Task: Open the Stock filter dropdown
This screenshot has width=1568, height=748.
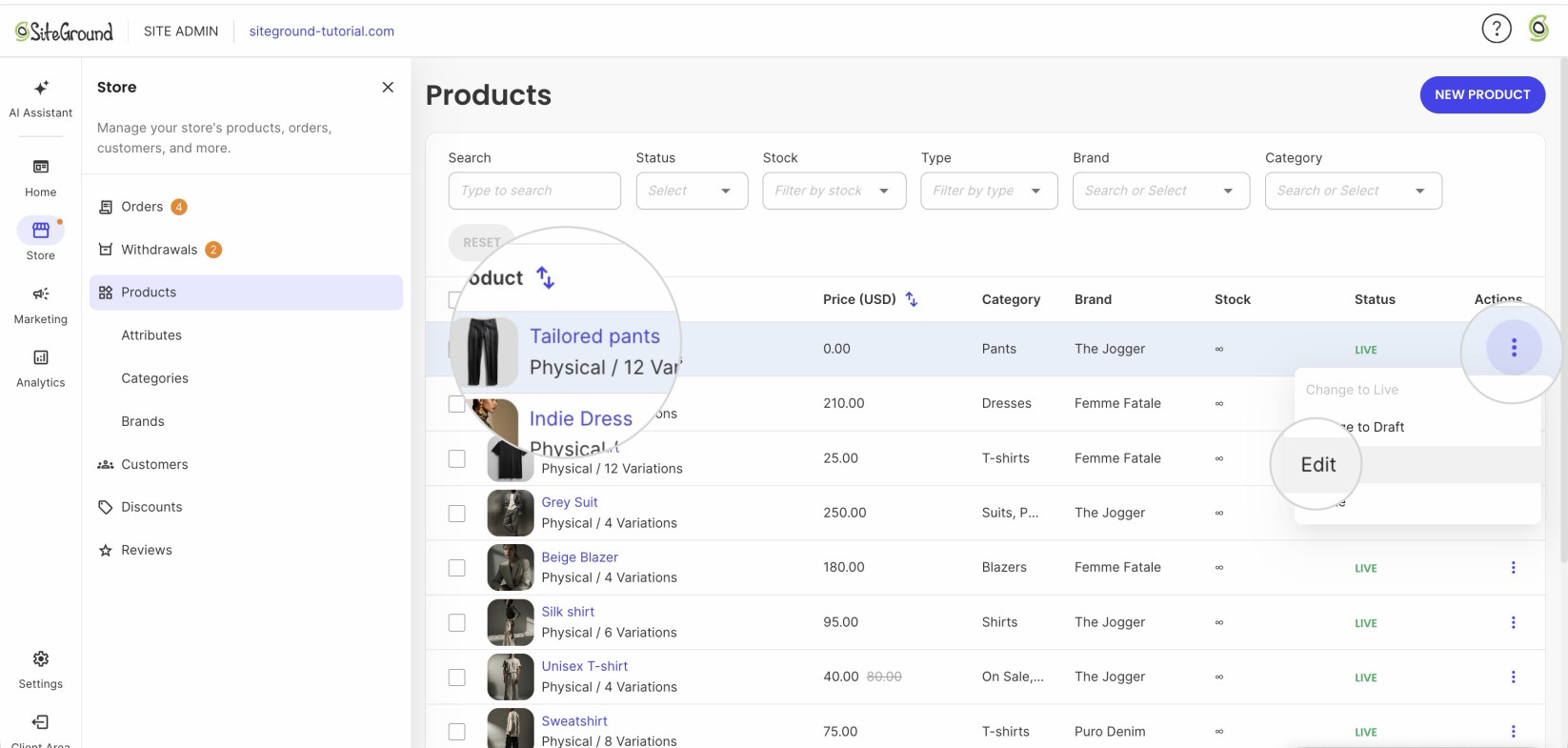Action: click(834, 191)
